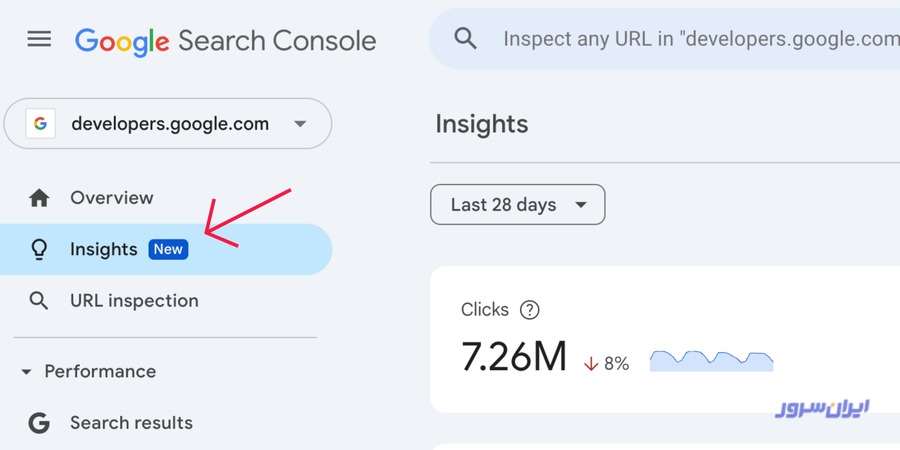Viewport: 900px width, 450px height.
Task: Click the search magnifier icon in URL bar
Action: 465,39
